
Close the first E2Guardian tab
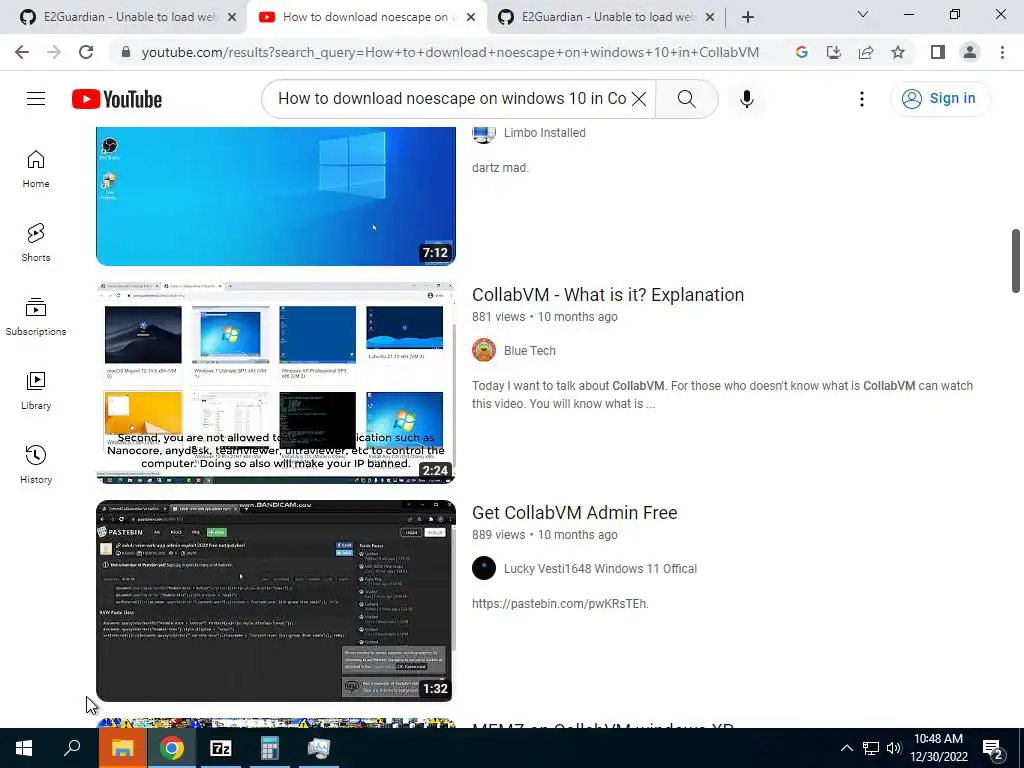[x=231, y=17]
